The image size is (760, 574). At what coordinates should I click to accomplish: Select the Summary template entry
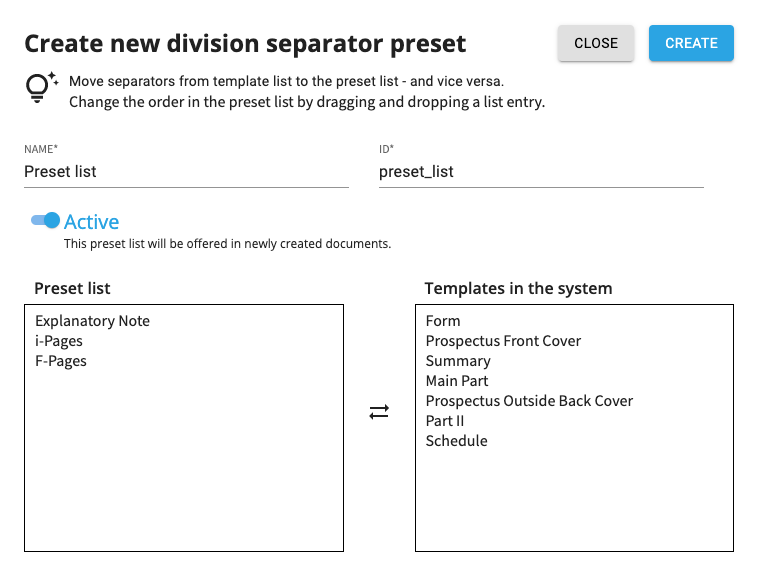click(x=458, y=361)
